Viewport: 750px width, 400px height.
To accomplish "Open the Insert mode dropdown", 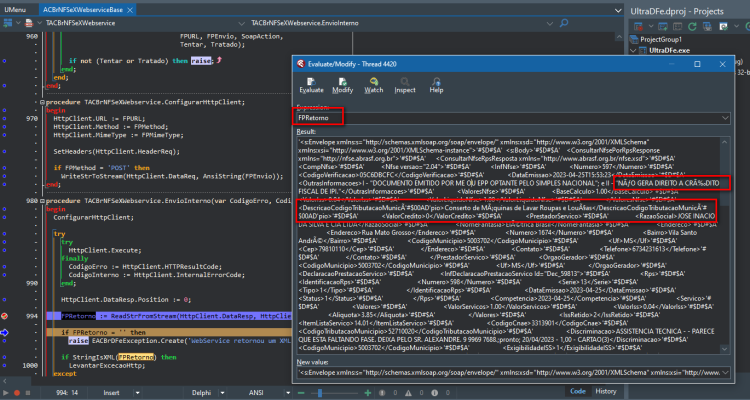I will coord(137,393).
